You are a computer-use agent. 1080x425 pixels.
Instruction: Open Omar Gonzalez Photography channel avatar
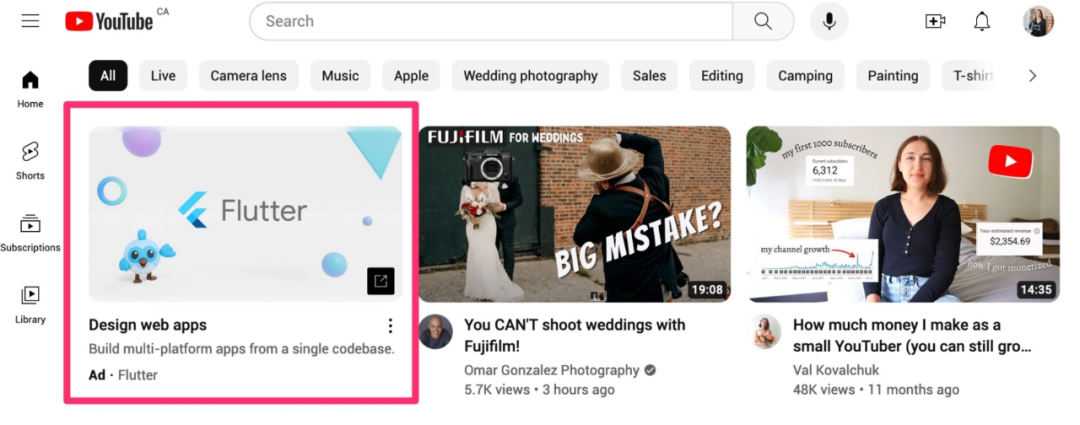click(435, 331)
